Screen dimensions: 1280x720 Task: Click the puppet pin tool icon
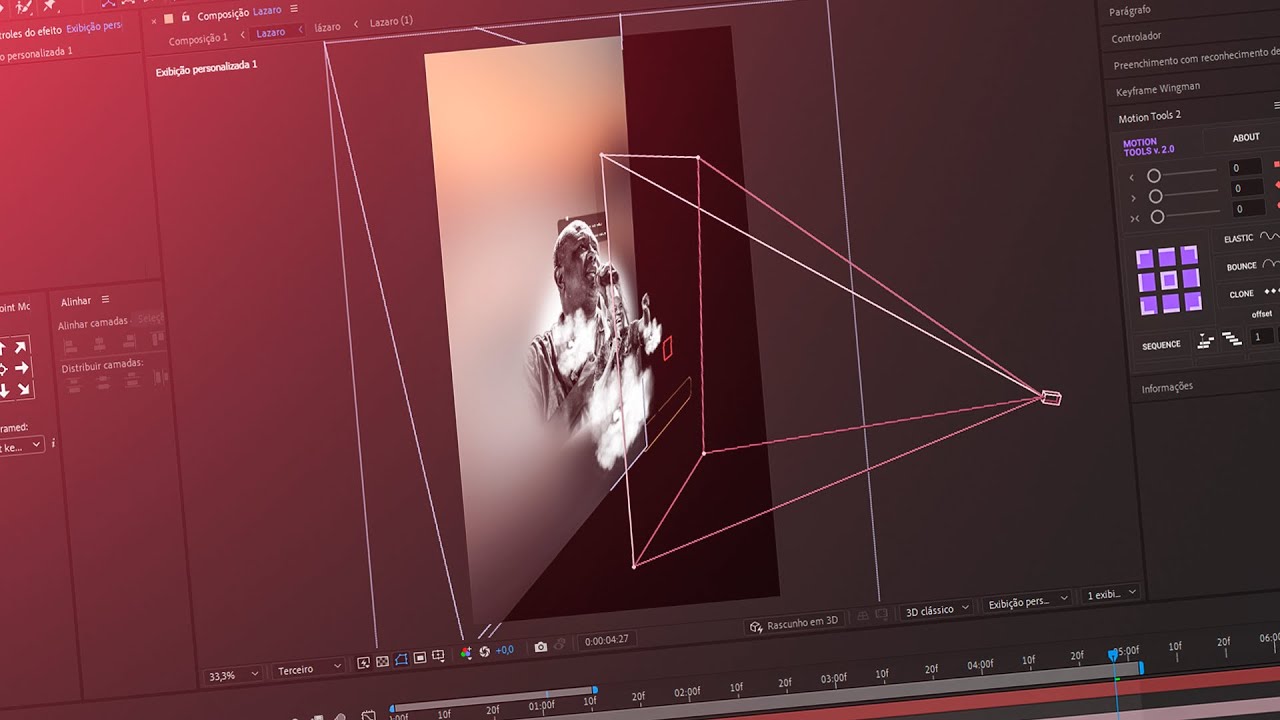tap(50, 6)
